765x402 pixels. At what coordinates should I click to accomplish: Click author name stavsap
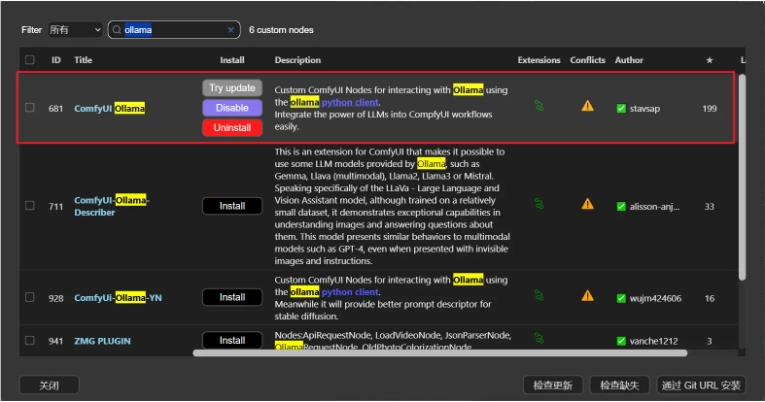644,109
